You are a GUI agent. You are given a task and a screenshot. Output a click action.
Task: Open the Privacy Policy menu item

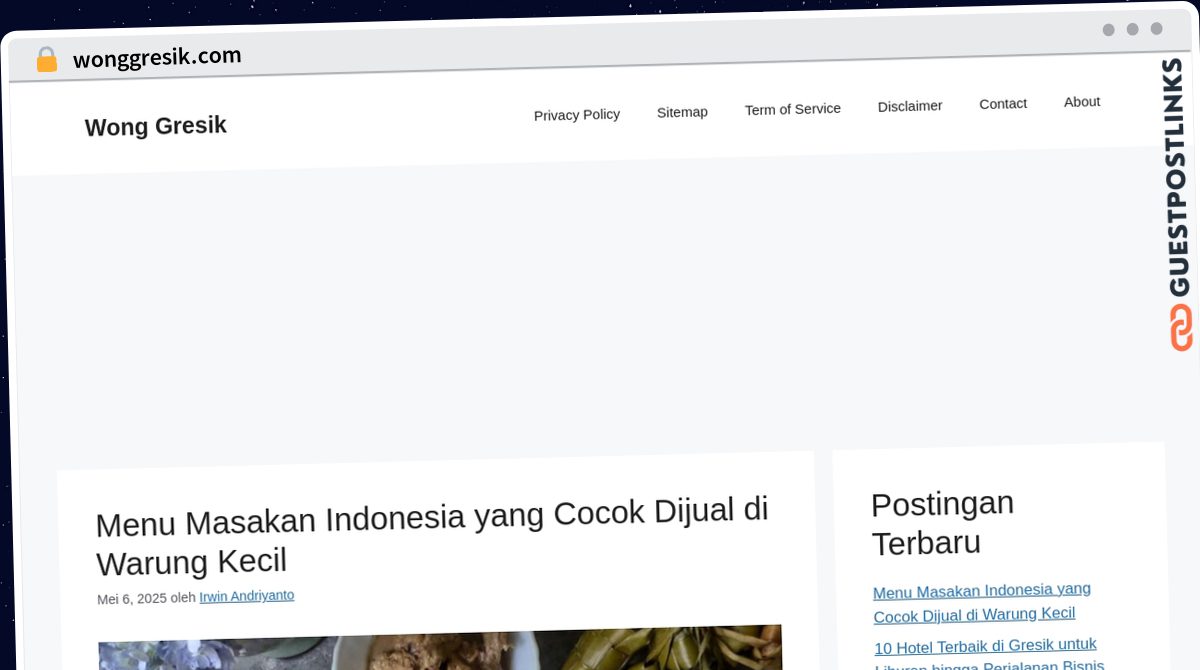point(577,115)
